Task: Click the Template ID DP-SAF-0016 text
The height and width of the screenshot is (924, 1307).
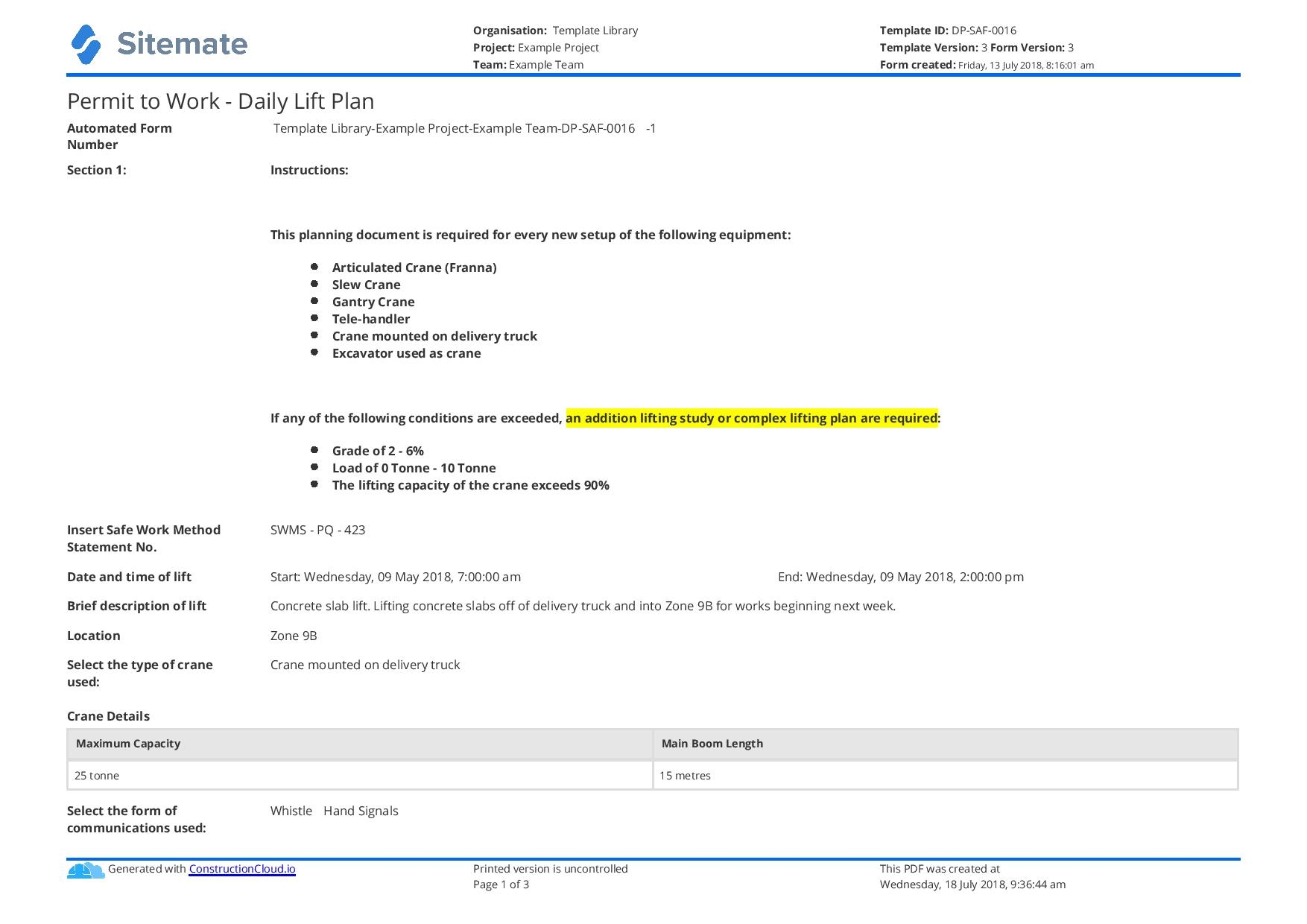Action: tap(948, 31)
